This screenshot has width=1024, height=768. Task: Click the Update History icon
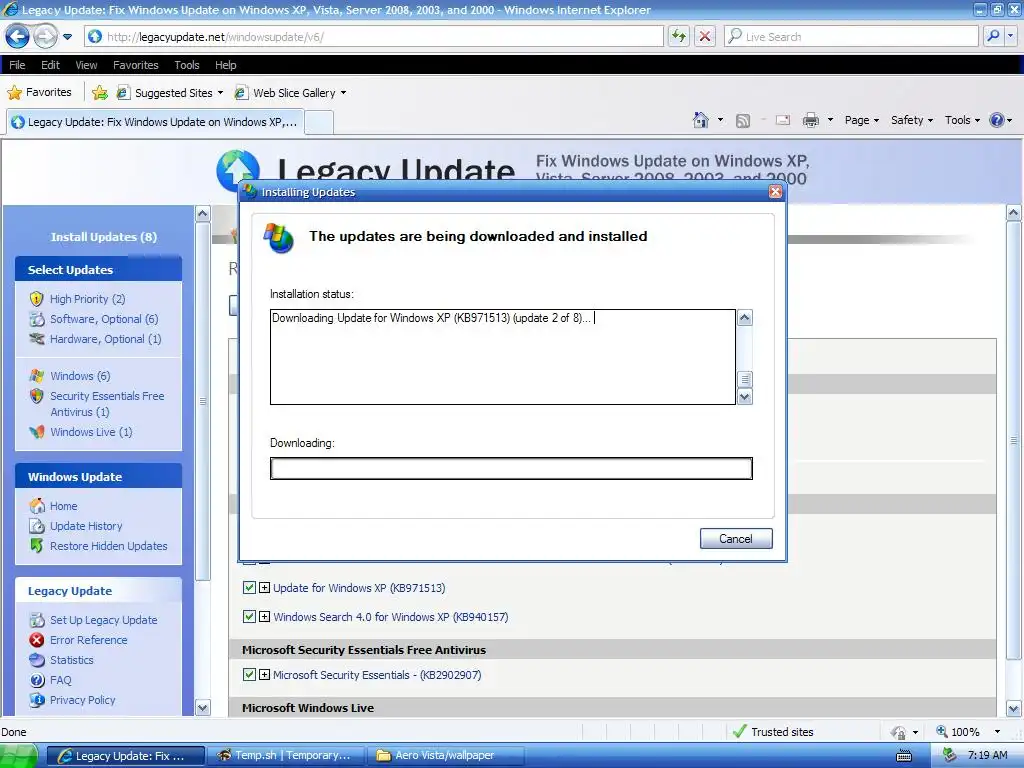[37, 526]
